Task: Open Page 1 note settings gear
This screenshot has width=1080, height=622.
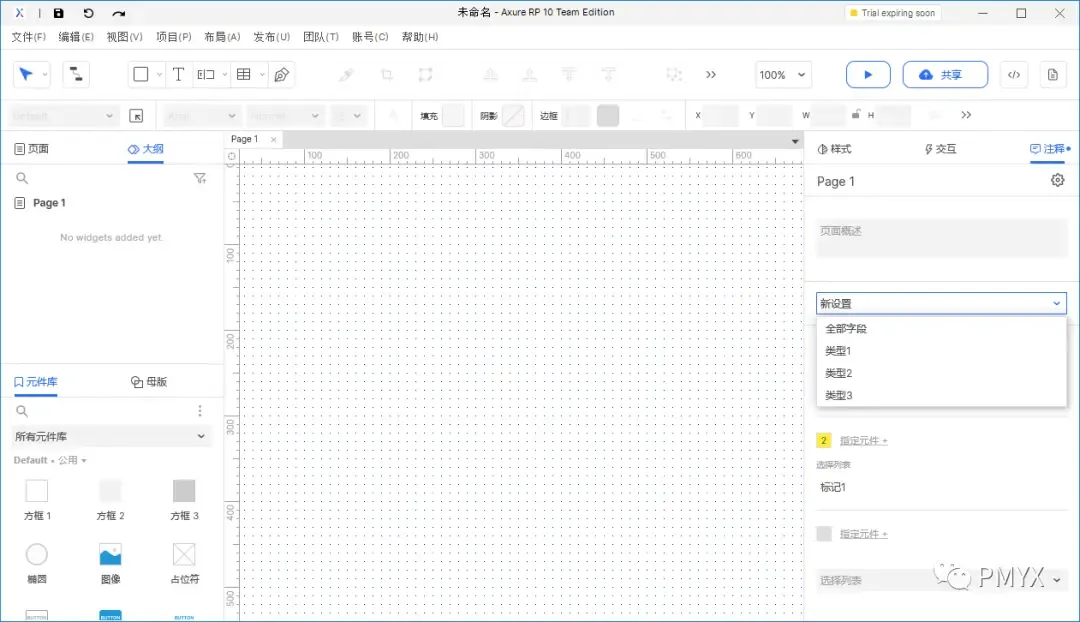Action: [x=1057, y=181]
